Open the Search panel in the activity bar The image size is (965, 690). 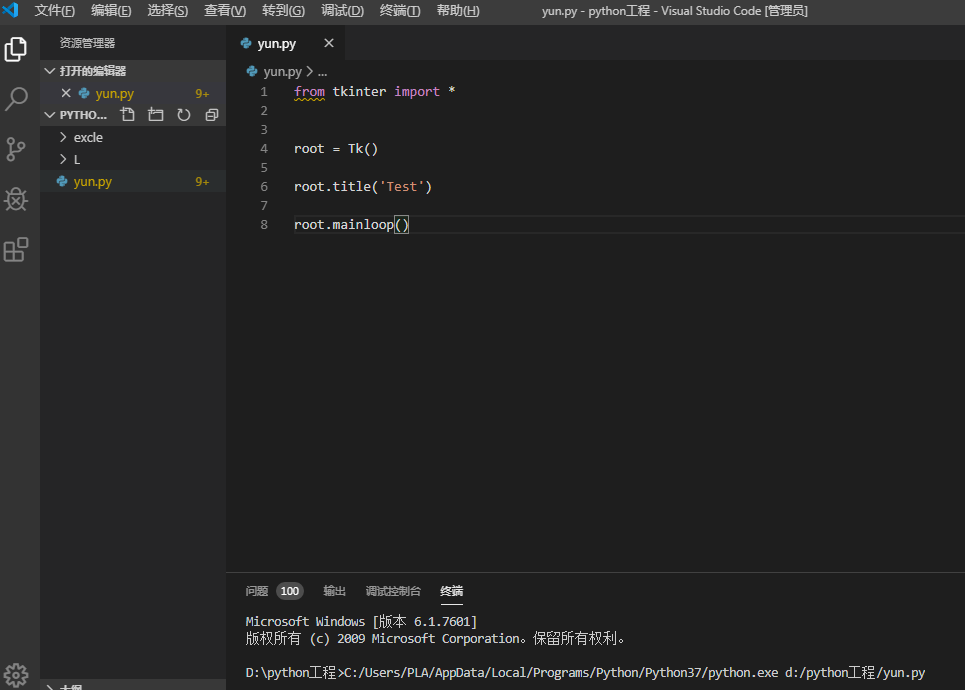click(15, 99)
